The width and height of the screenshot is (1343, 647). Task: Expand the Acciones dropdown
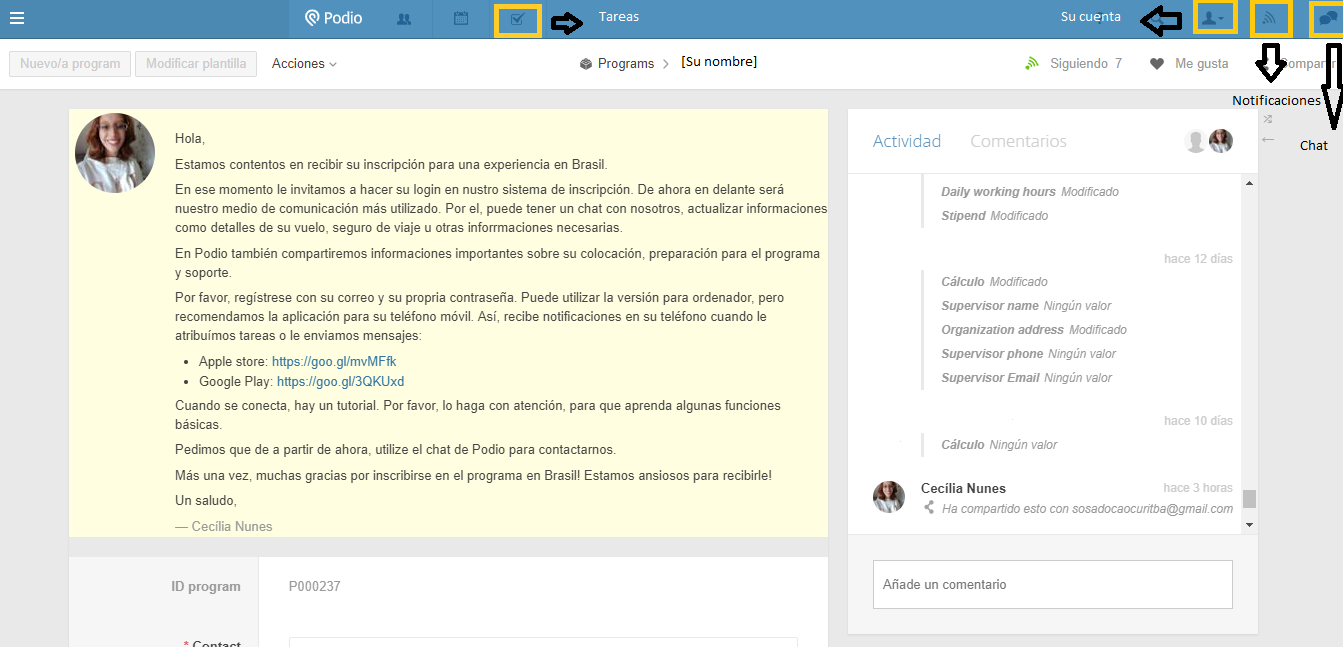304,64
